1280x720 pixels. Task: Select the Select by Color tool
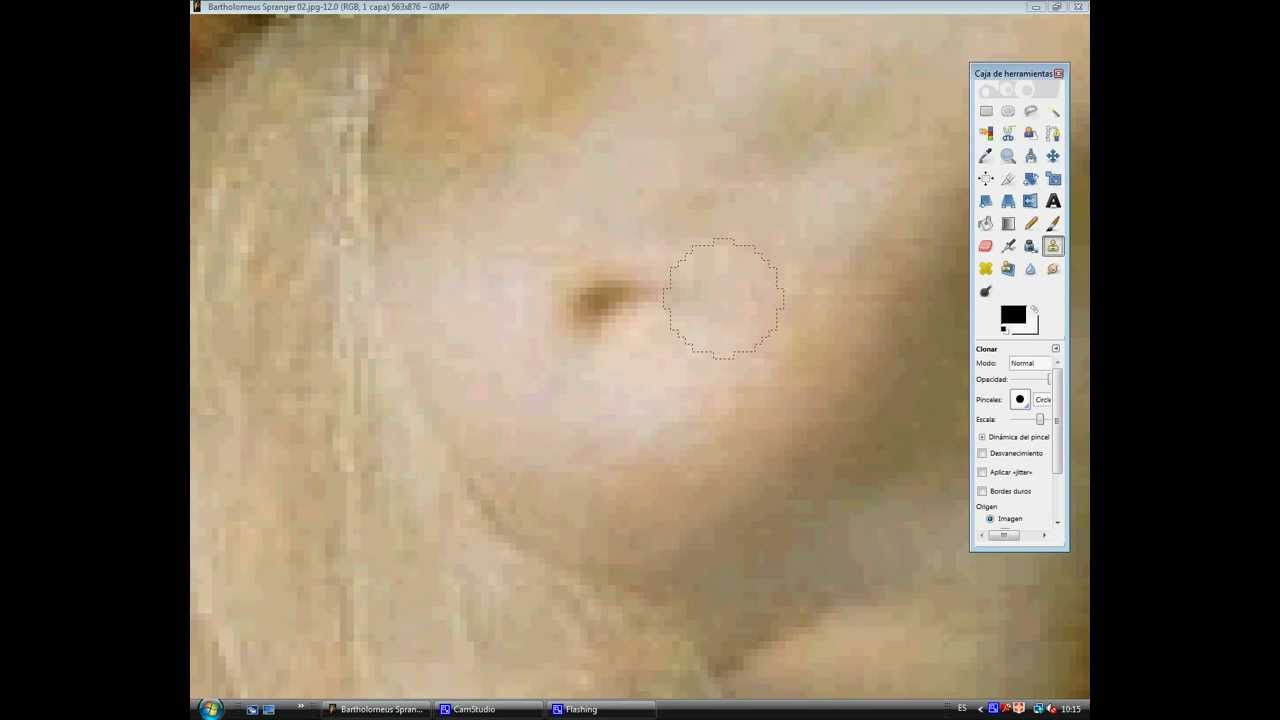986,133
